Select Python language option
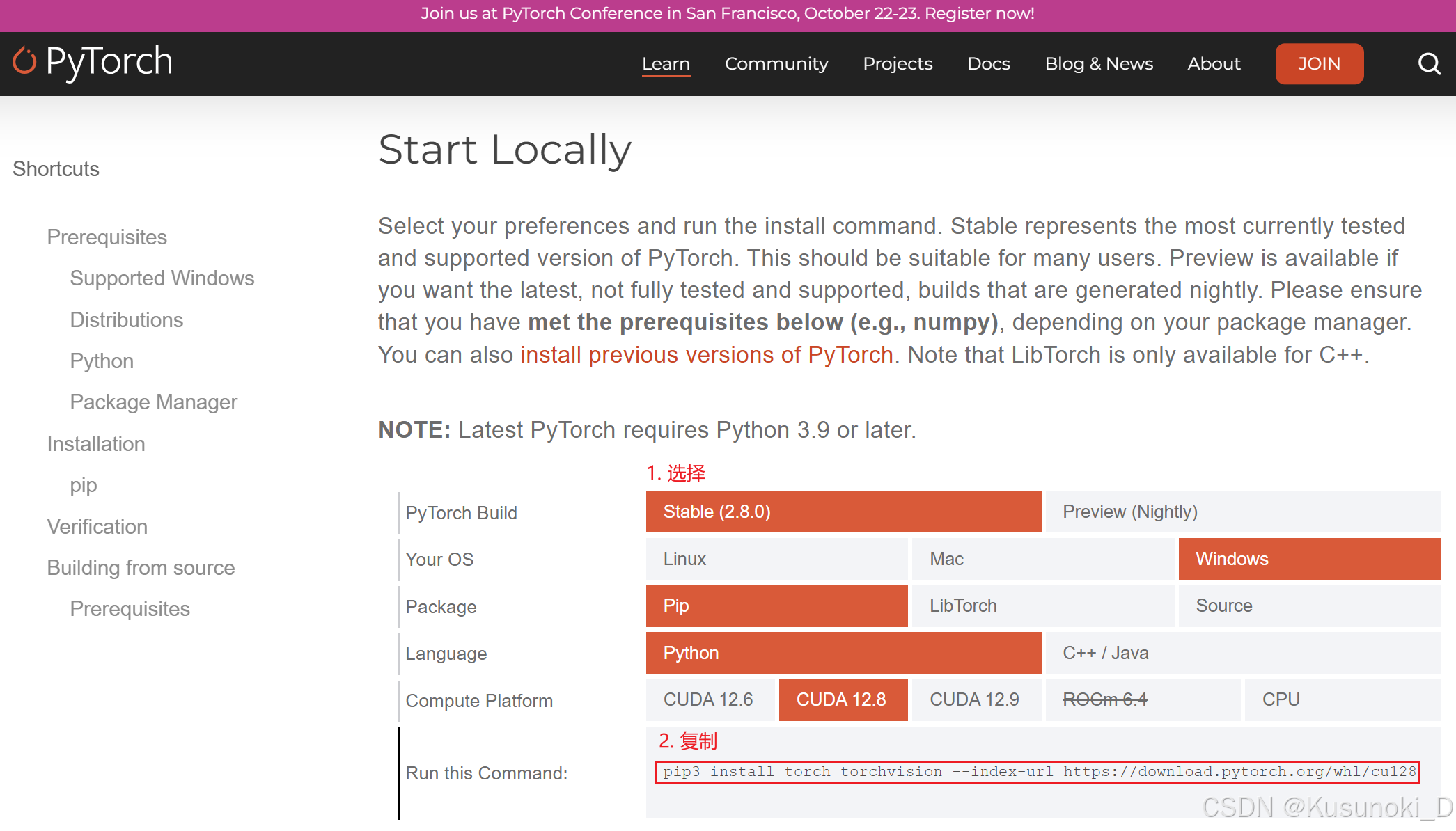 click(x=843, y=653)
